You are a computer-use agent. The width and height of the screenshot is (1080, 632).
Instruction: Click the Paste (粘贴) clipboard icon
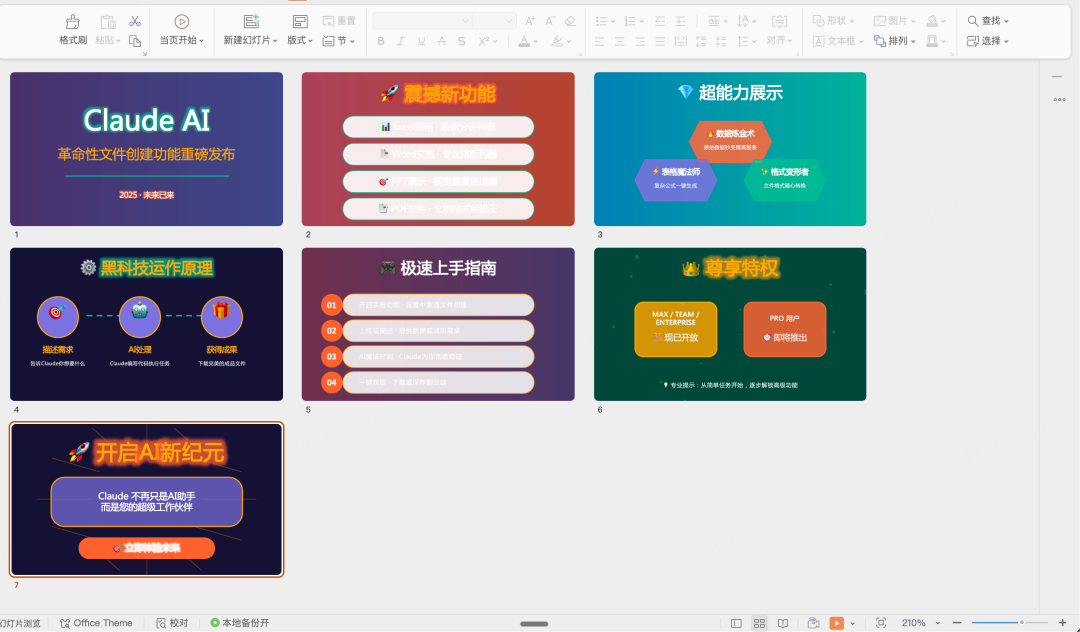[107, 22]
